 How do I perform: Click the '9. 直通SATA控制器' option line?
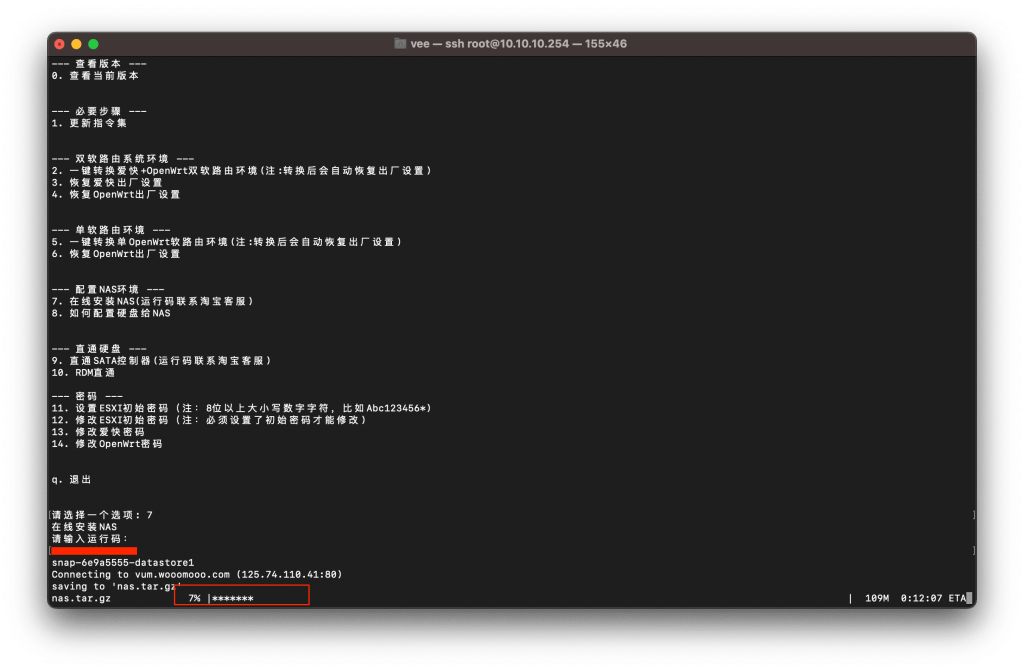(x=161, y=360)
